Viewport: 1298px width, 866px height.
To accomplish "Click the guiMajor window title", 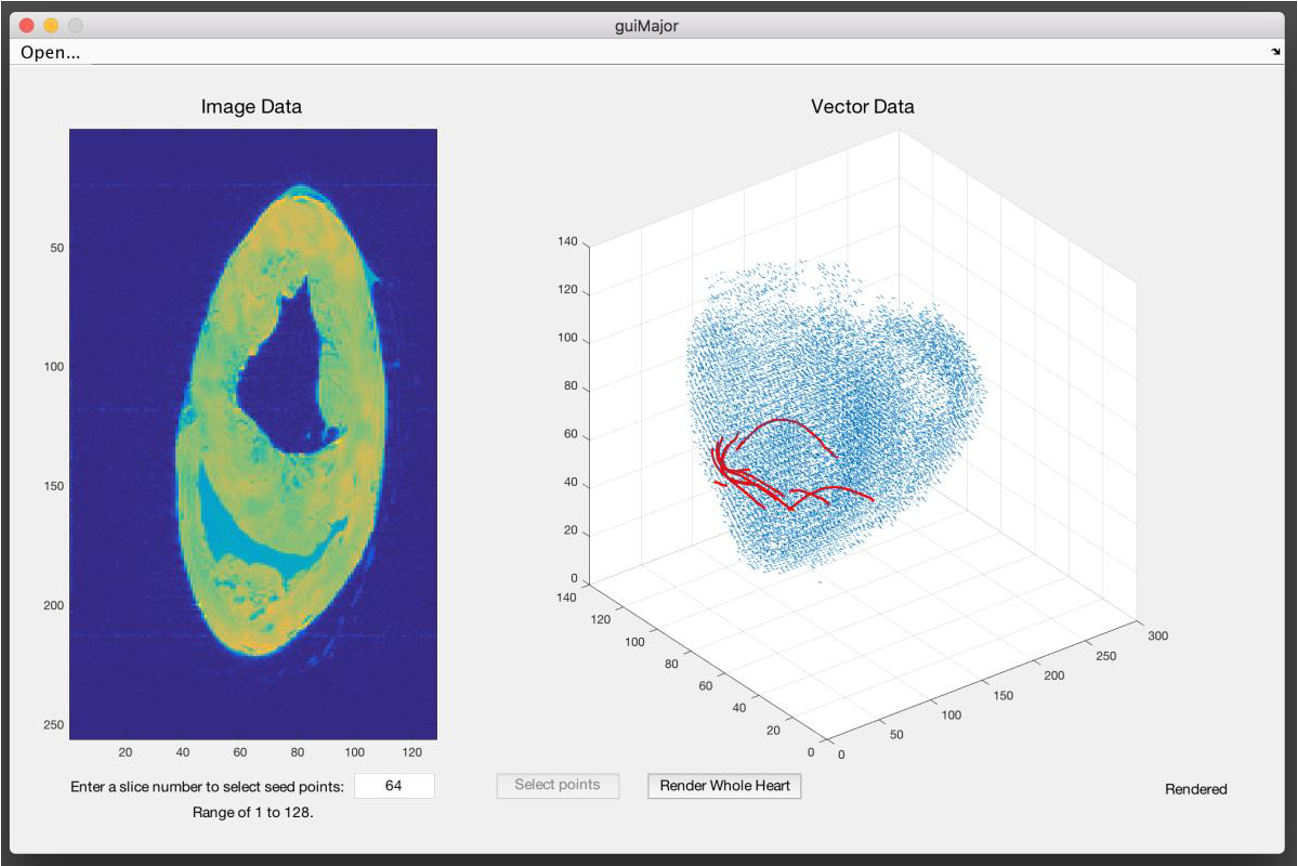I will click(647, 26).
